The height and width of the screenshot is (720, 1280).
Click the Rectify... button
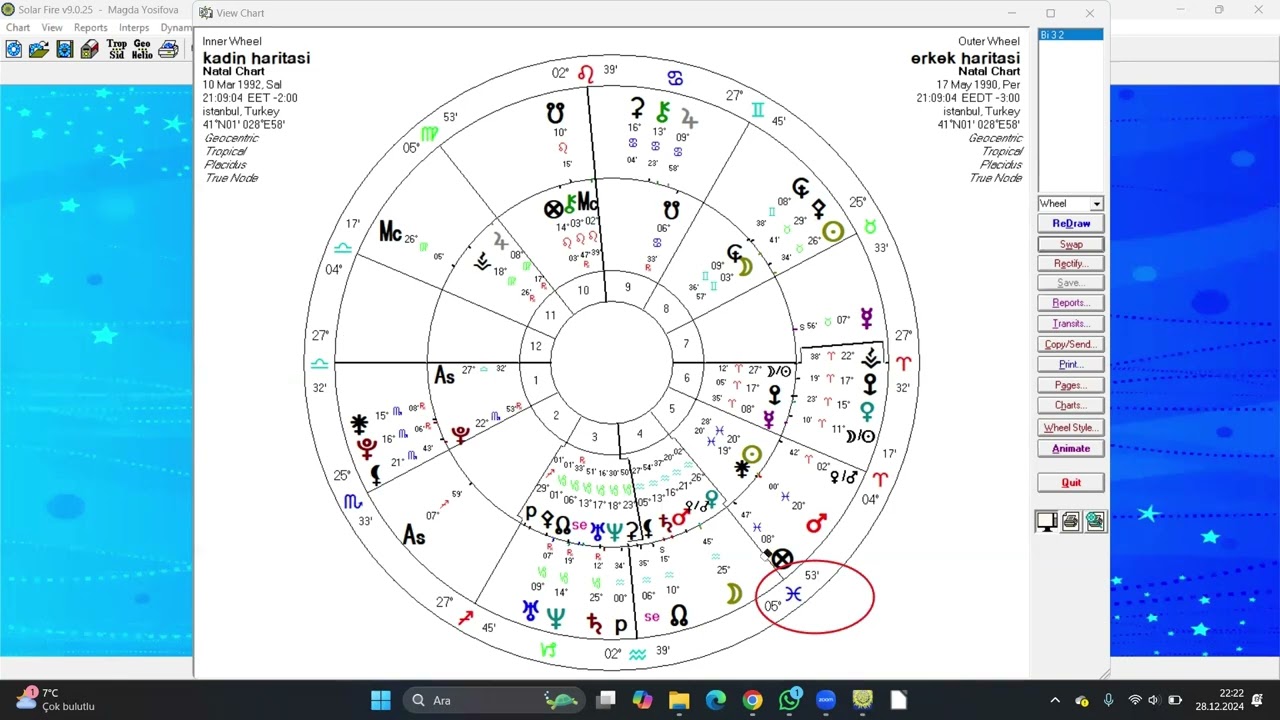click(x=1071, y=263)
